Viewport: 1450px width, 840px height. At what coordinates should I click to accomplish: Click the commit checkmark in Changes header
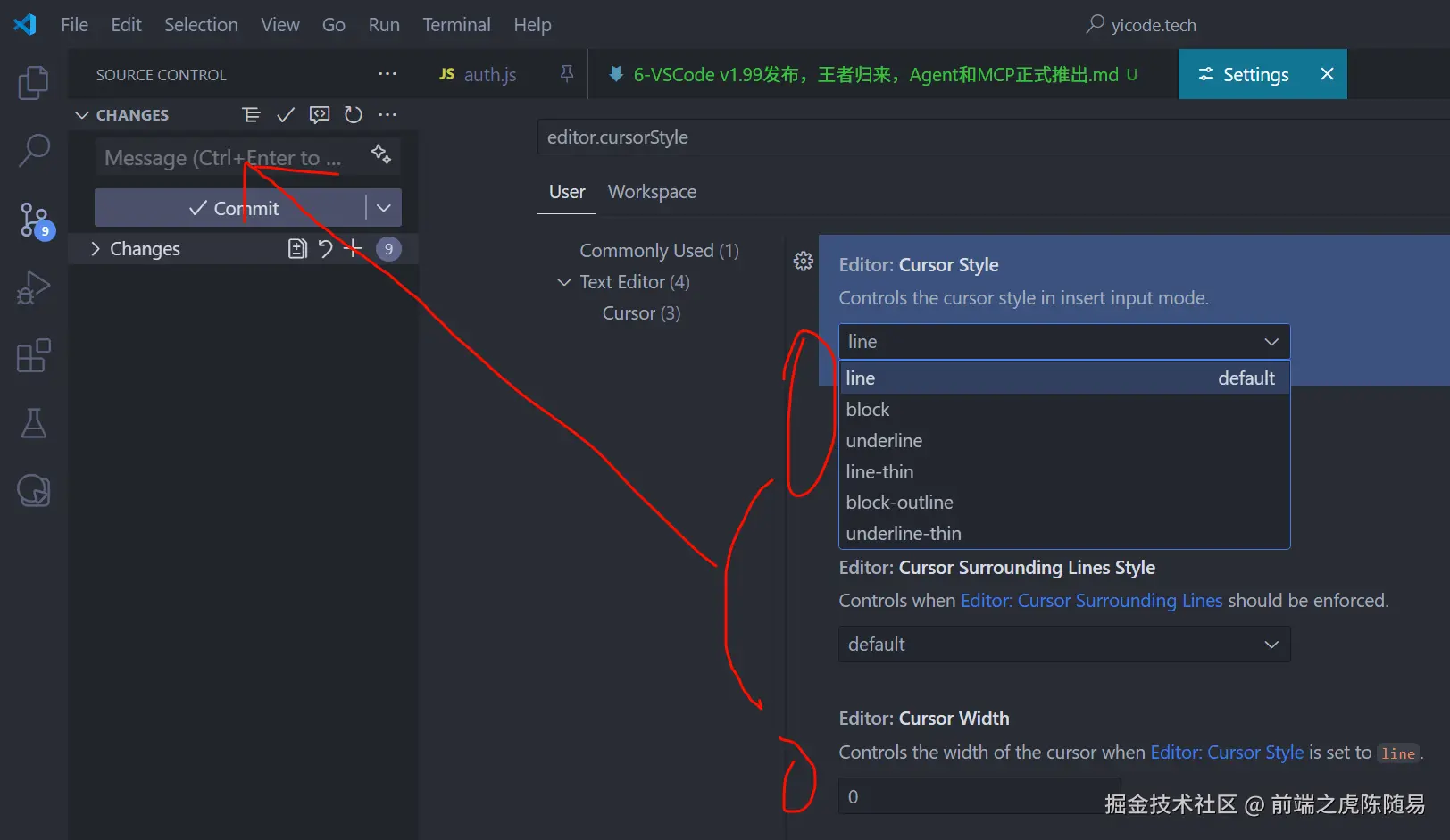point(286,114)
